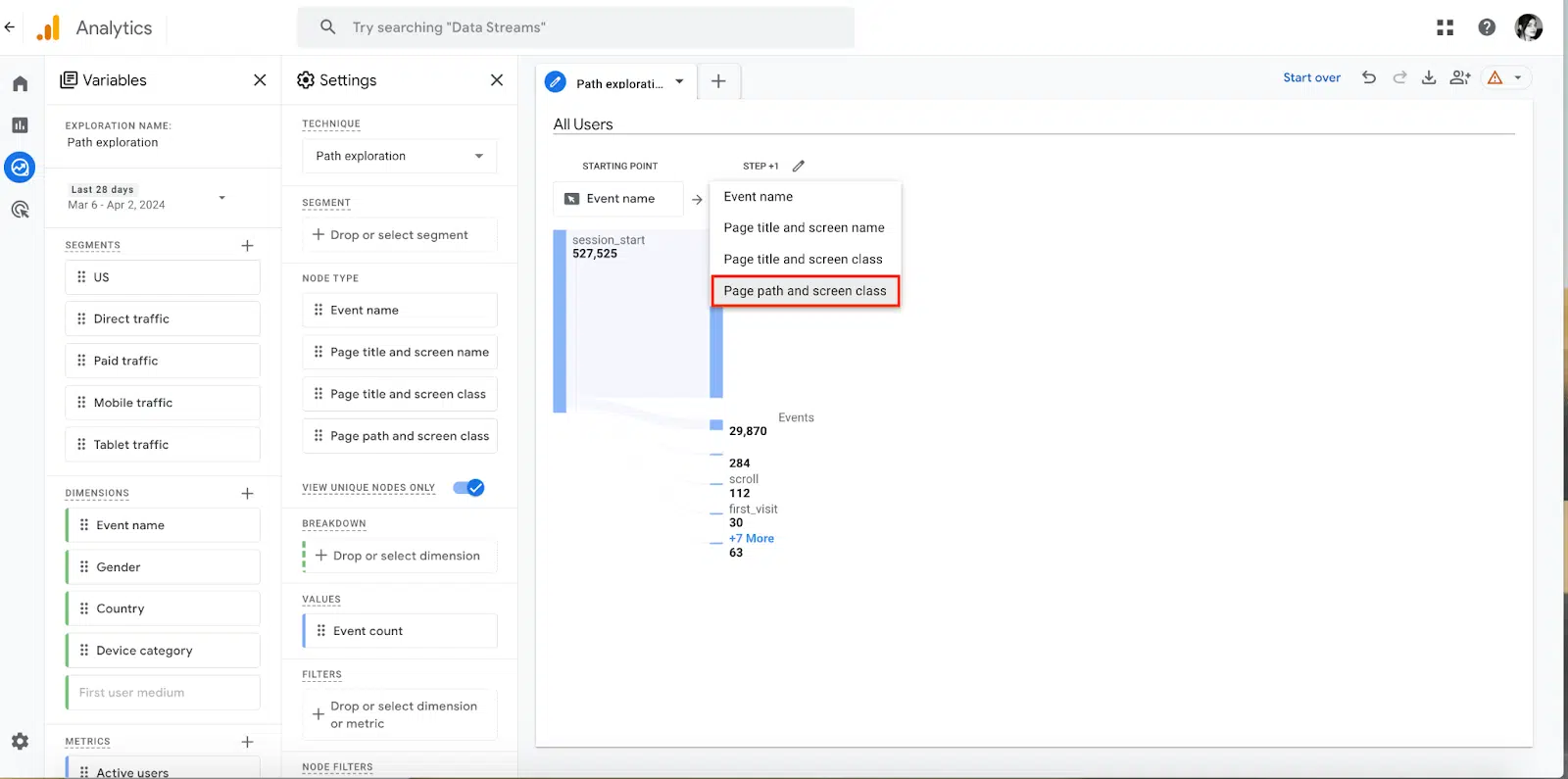The height and width of the screenshot is (779, 1568).
Task: Open the dropdown arrow on Path exploration tab
Action: tap(679, 82)
